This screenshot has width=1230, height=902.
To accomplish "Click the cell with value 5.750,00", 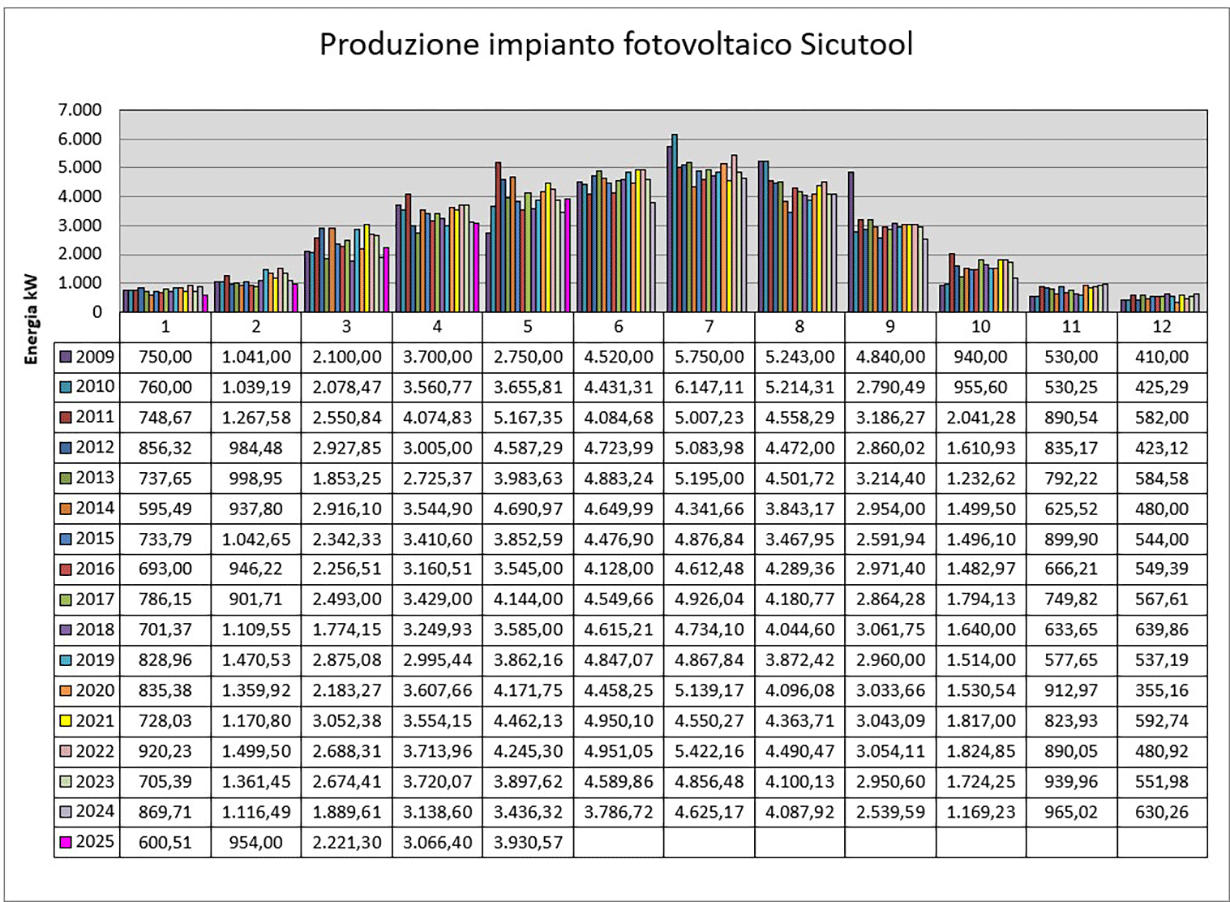I will pyautogui.click(x=709, y=355).
